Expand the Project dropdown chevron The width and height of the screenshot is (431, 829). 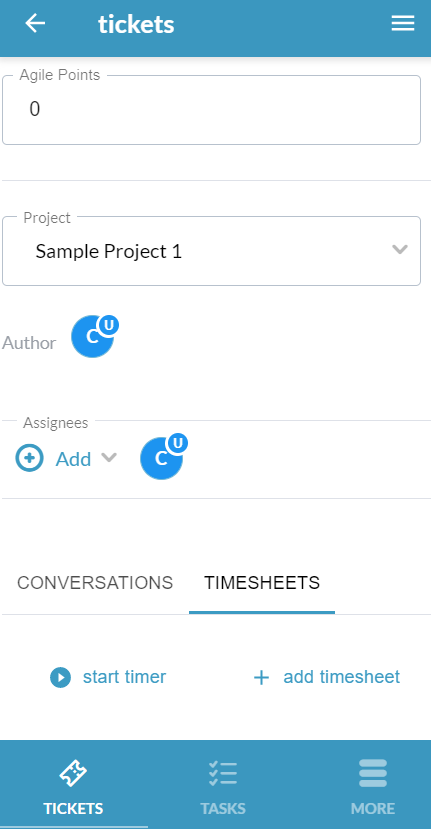[400, 250]
